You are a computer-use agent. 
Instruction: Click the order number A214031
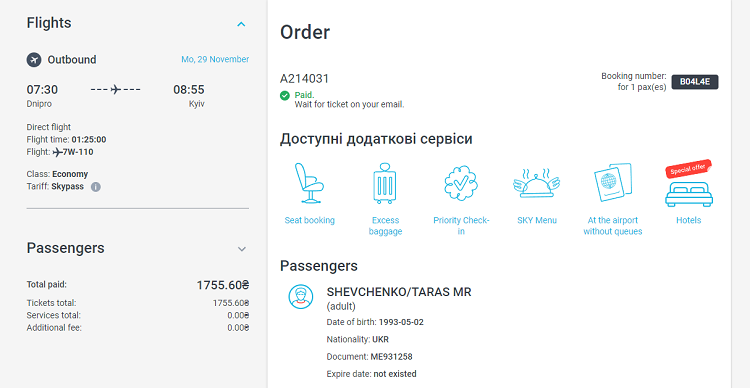tap(304, 79)
